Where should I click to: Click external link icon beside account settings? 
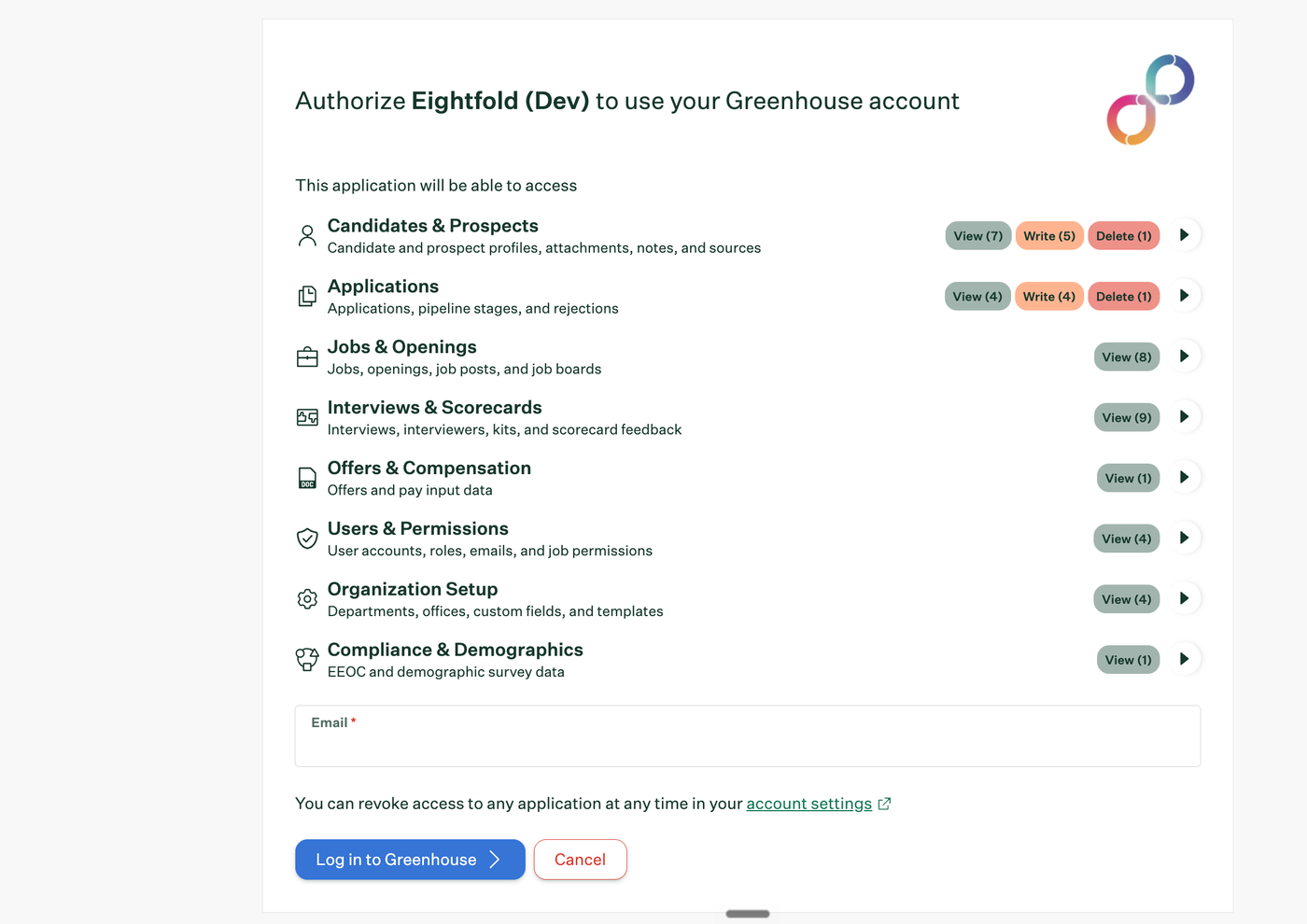coord(884,804)
